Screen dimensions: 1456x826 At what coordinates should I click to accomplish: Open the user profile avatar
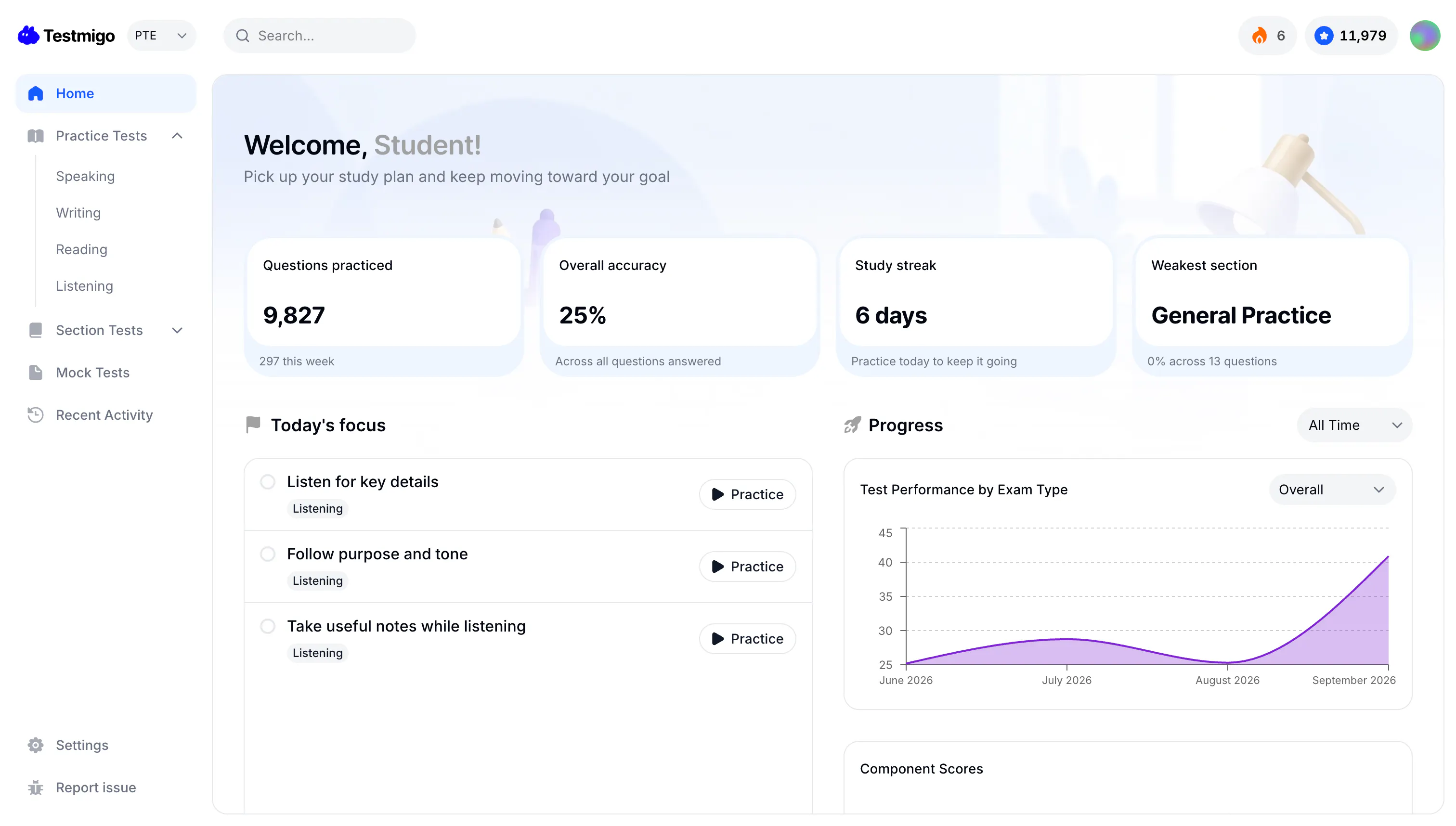(1424, 36)
